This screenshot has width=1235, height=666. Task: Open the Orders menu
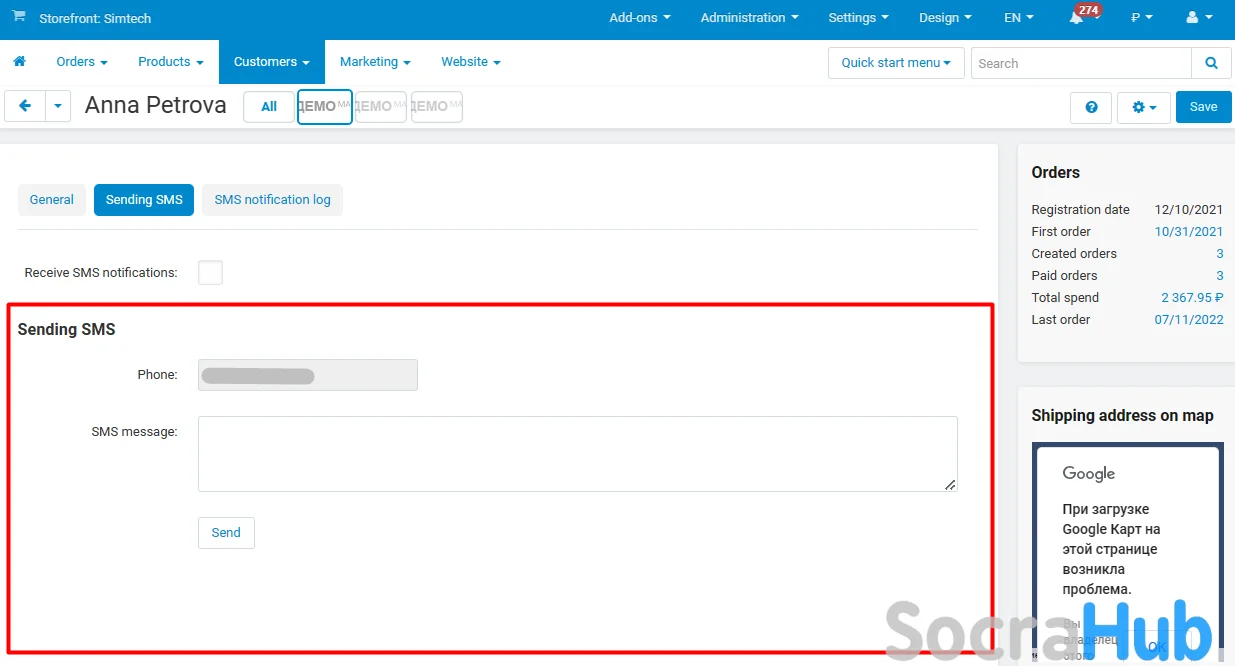[x=82, y=62]
